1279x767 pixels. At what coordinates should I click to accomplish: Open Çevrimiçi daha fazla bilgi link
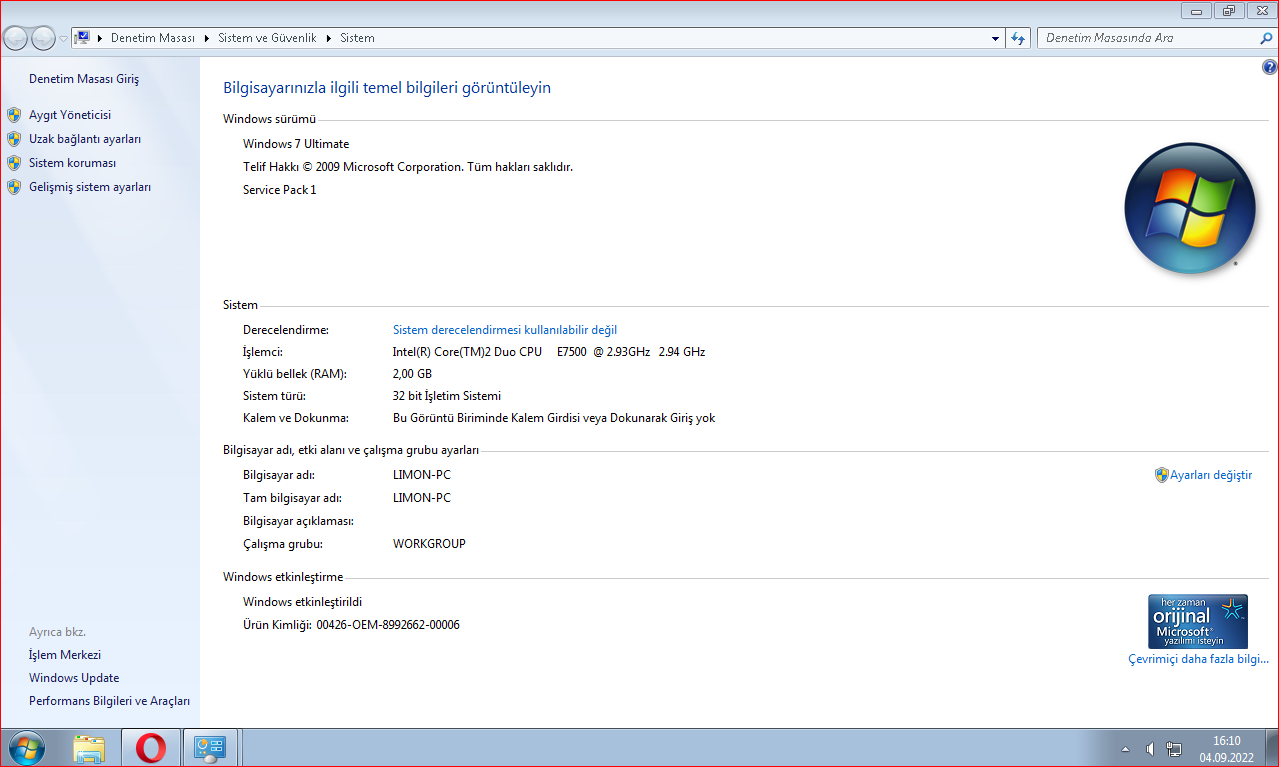coord(1198,659)
